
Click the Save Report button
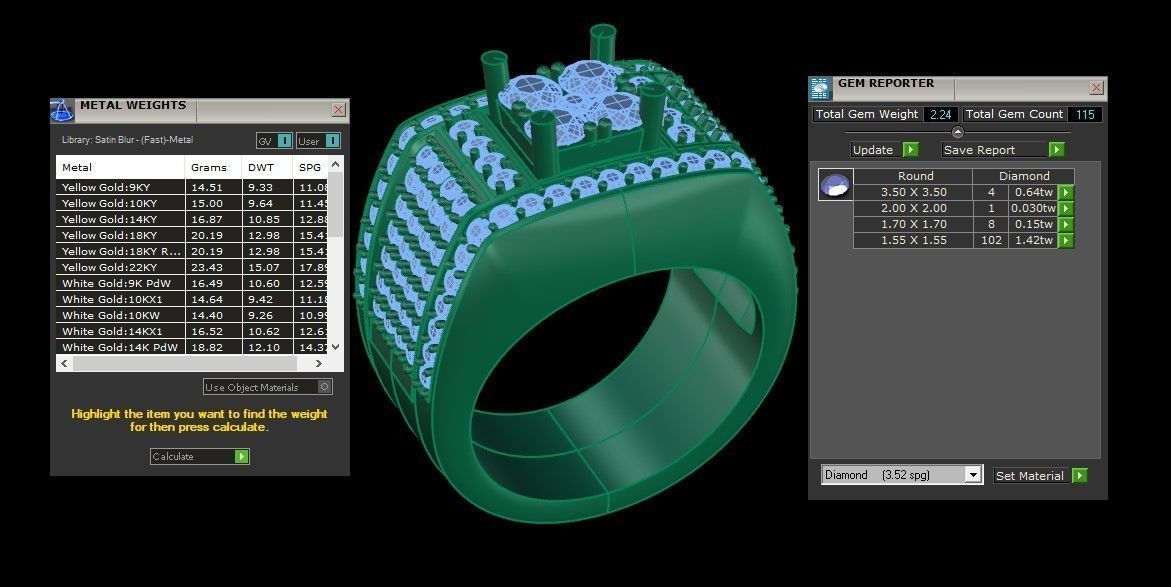[1002, 149]
